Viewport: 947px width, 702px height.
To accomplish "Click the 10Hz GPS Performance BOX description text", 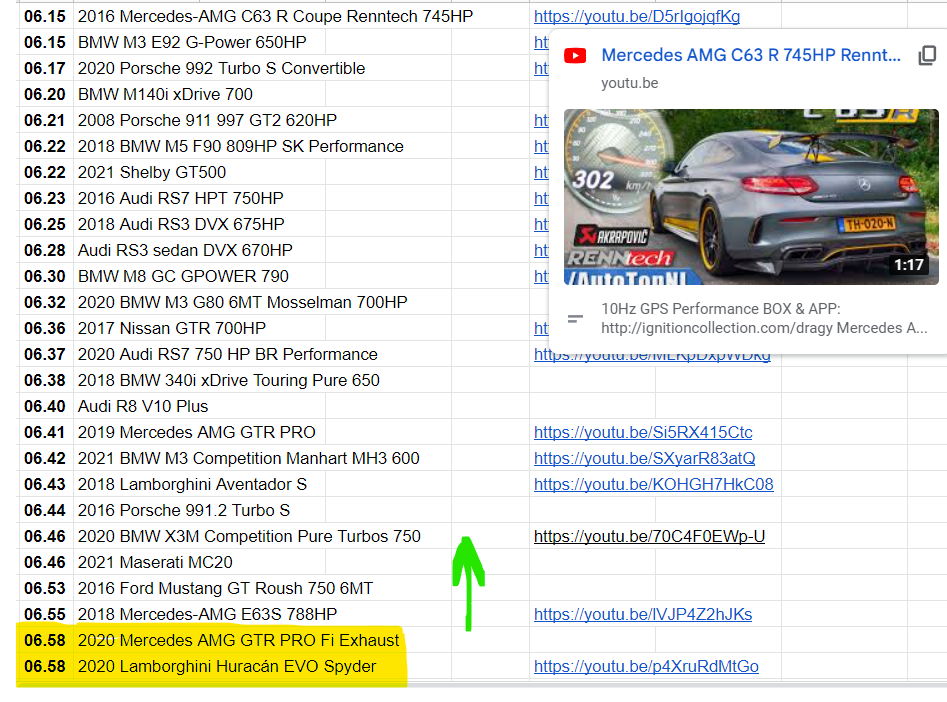I will pos(764,318).
